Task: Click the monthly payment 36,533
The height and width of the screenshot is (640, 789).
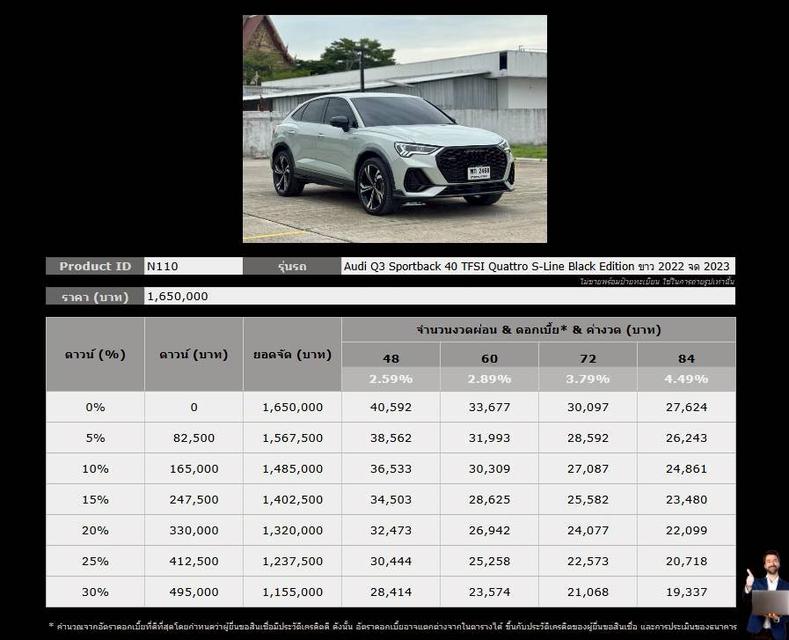Action: click(391, 469)
